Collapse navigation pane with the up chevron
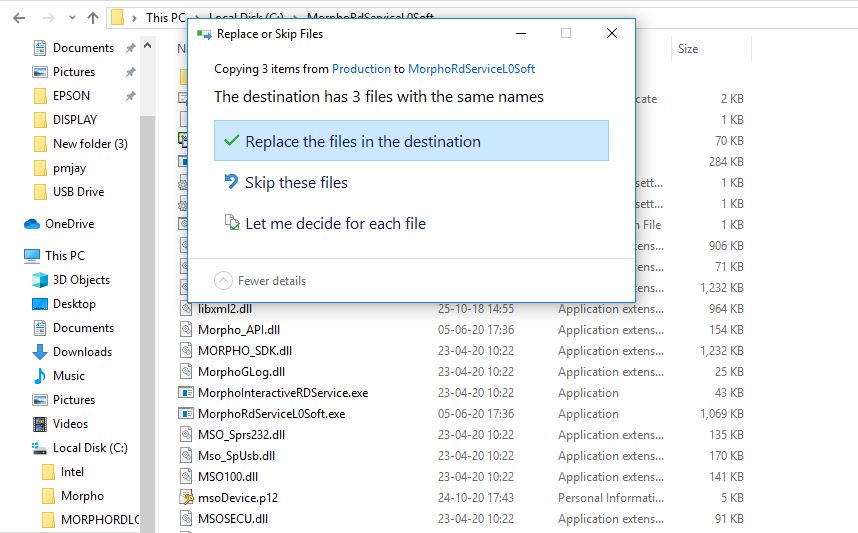Image resolution: width=858 pixels, height=533 pixels. tap(147, 47)
